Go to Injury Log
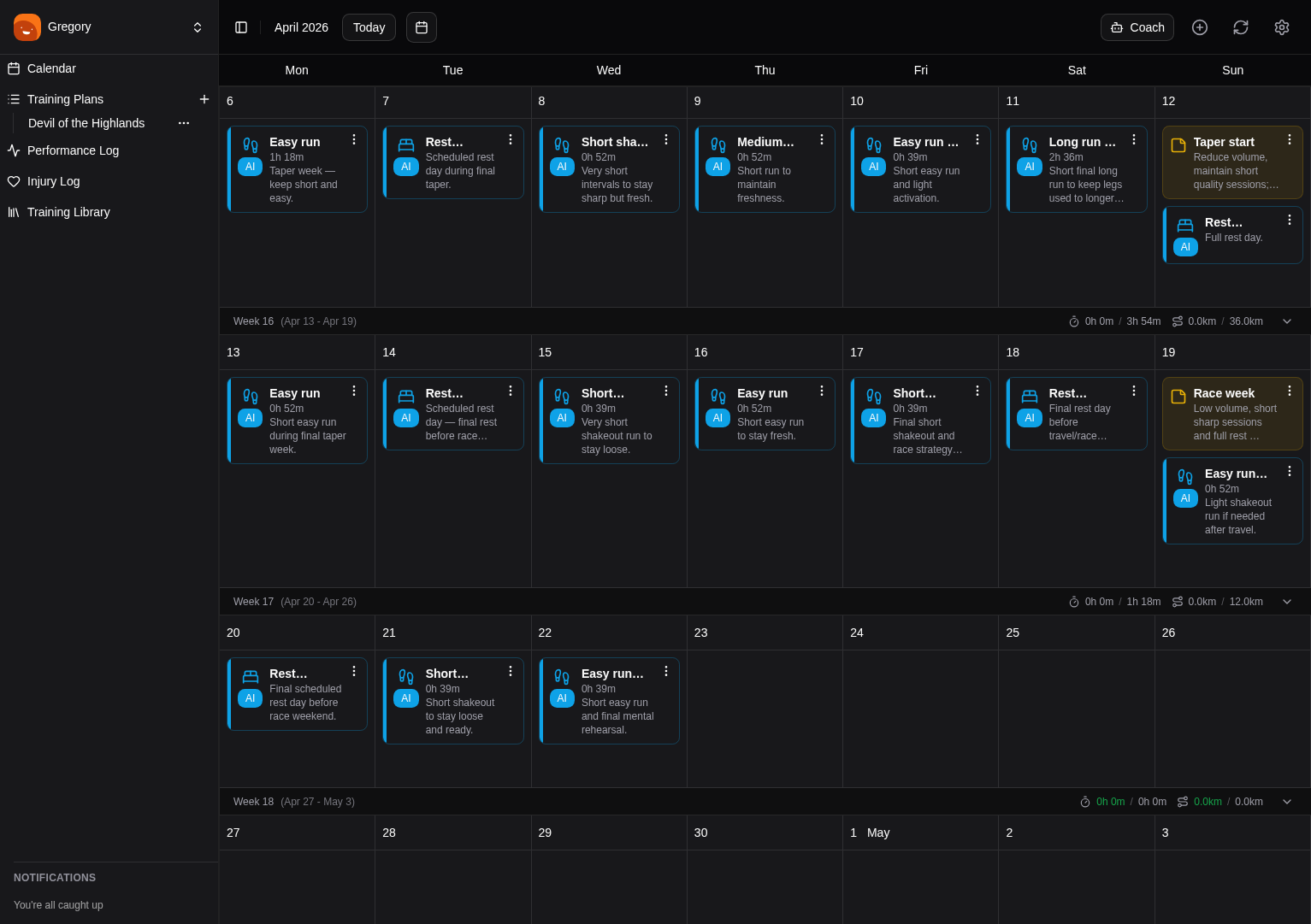The height and width of the screenshot is (924, 1311). [53, 181]
